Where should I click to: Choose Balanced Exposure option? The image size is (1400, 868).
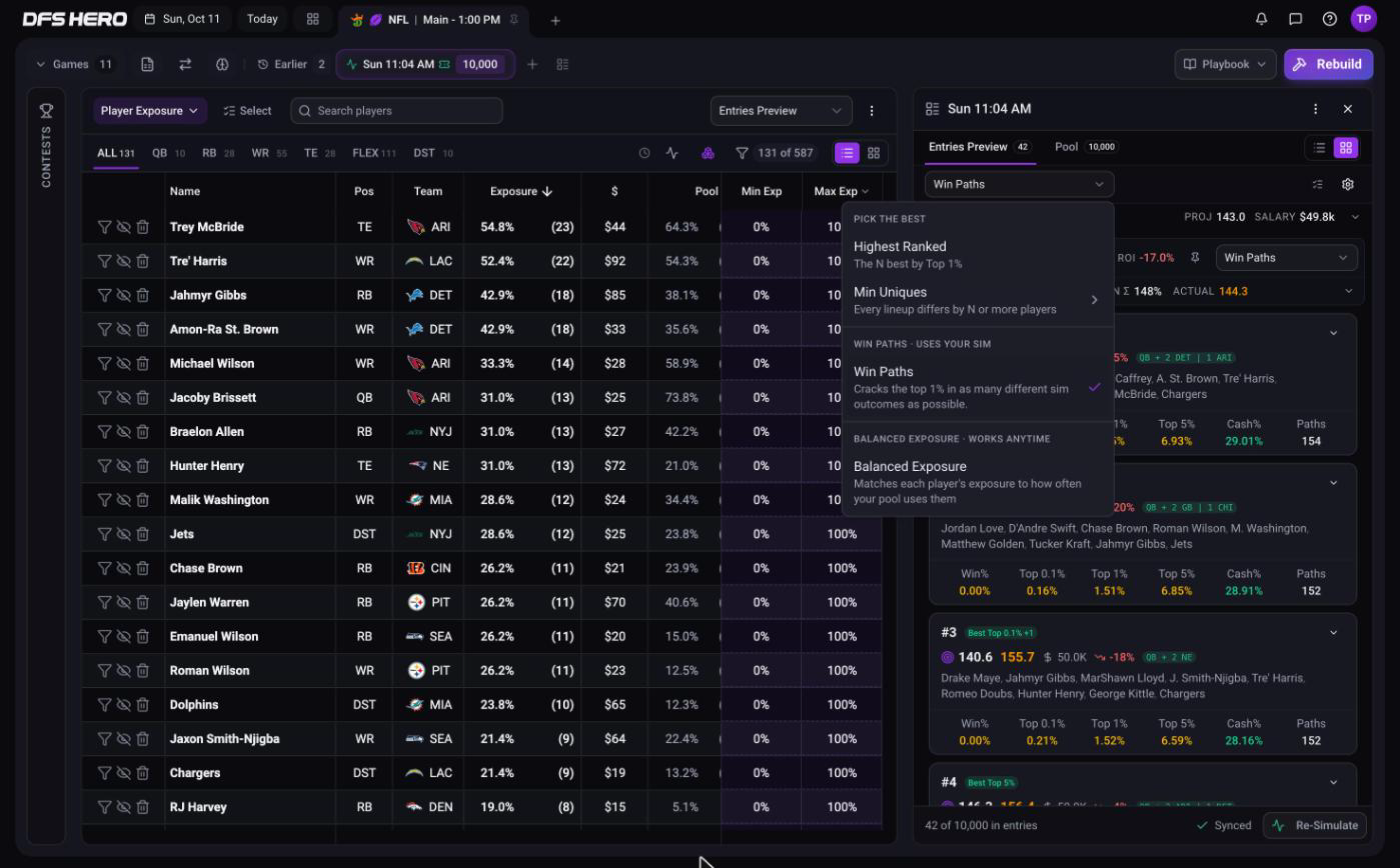point(978,482)
